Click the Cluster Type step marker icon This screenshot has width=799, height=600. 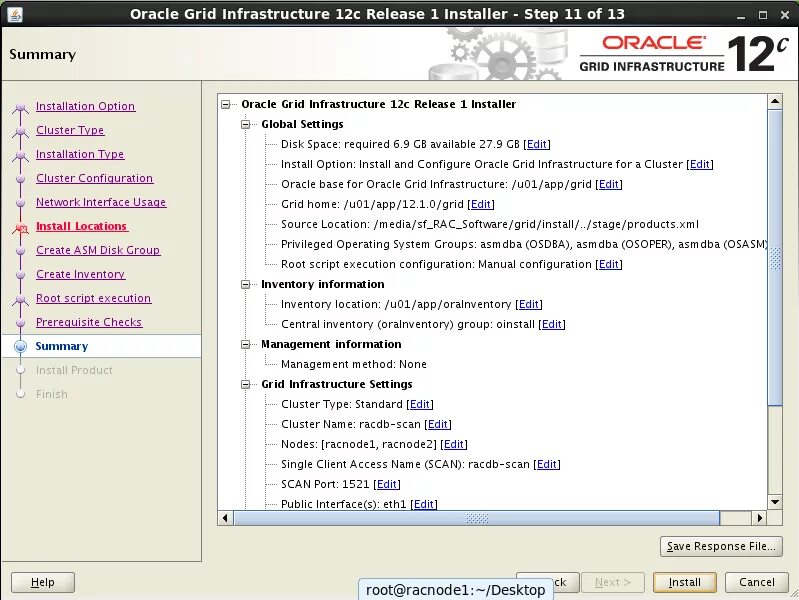tap(20, 131)
